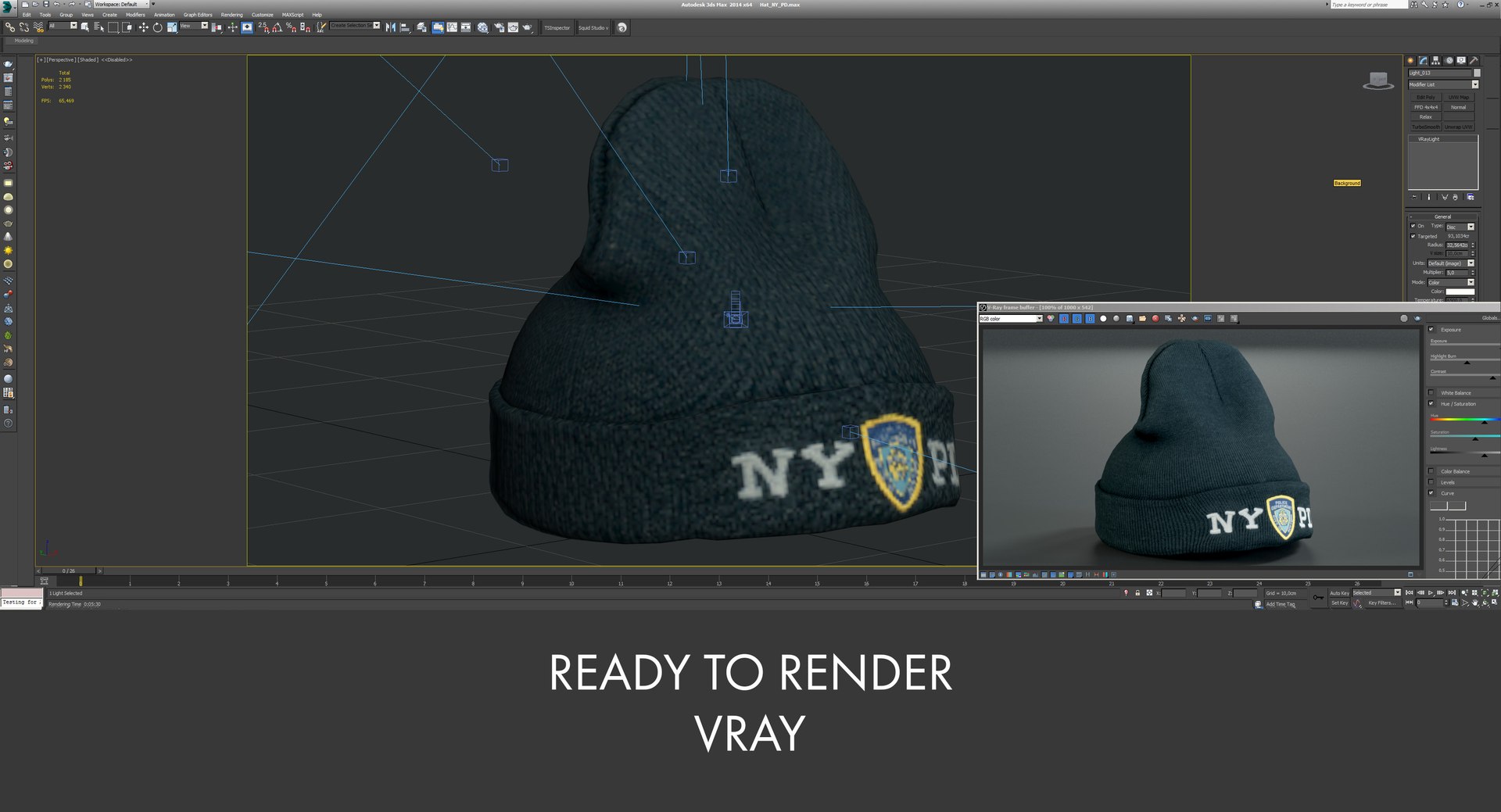Click the UVW Map modifier button
1501x812 pixels.
tap(1459, 98)
